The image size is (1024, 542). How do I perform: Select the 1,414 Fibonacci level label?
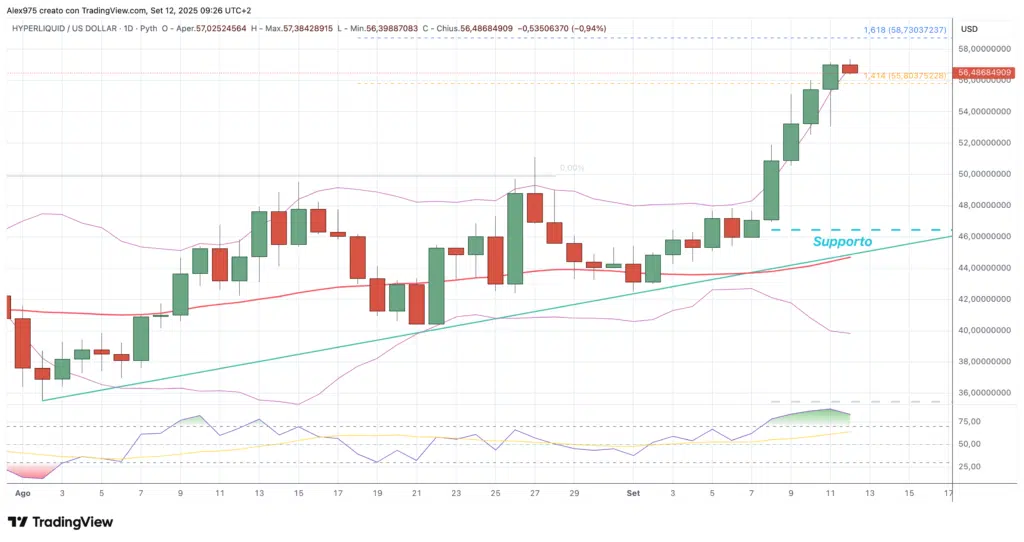[903, 76]
